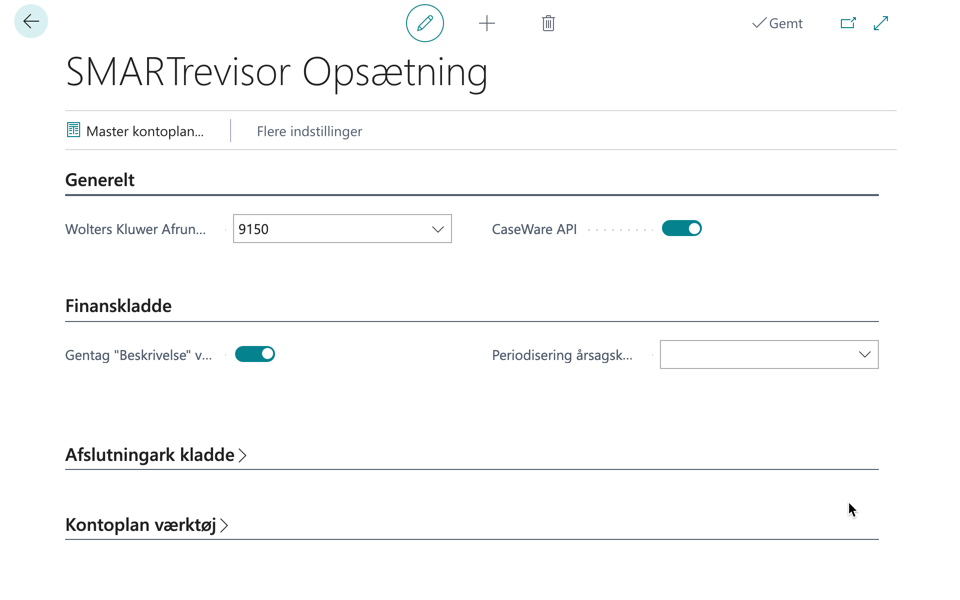This screenshot has height=600, width=960.
Task: Toggle the CaseWare API switch
Action: pyautogui.click(x=681, y=228)
